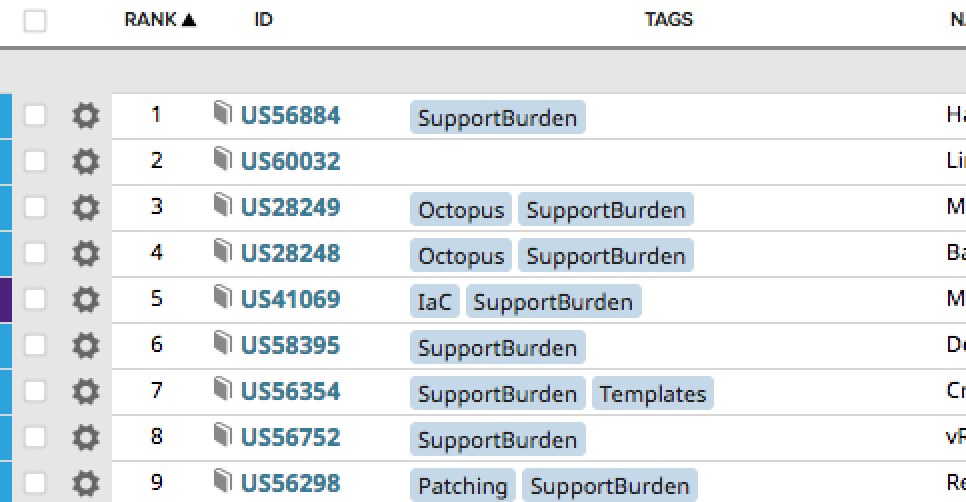Open user story US41069 link
This screenshot has width=966, height=502.
click(x=290, y=299)
